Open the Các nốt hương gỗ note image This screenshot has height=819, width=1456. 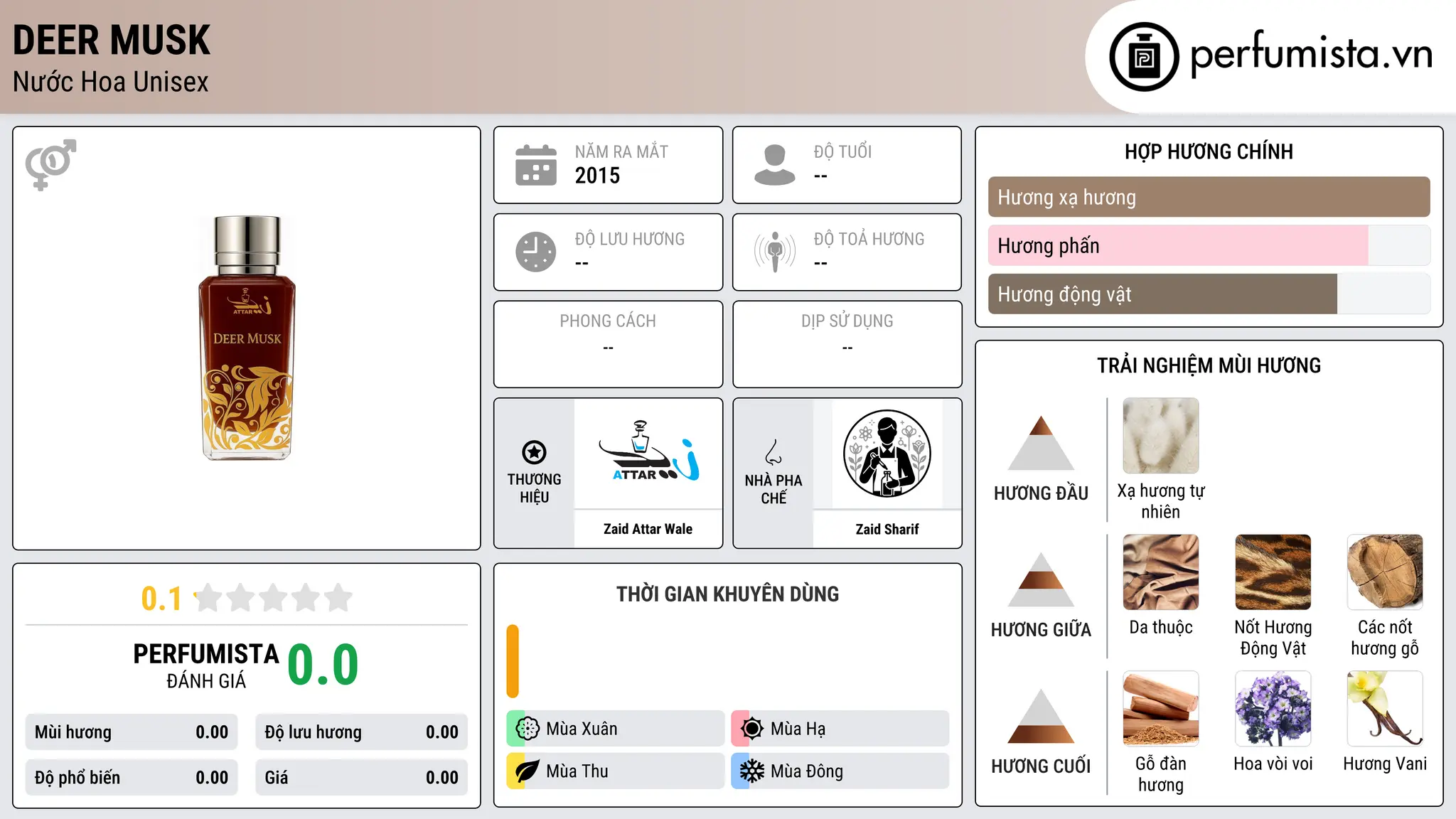(1385, 572)
